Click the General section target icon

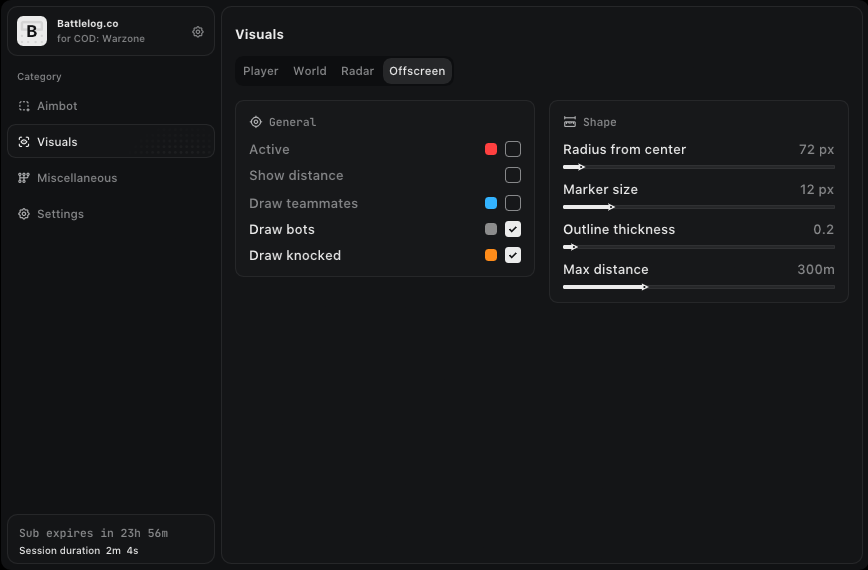256,122
